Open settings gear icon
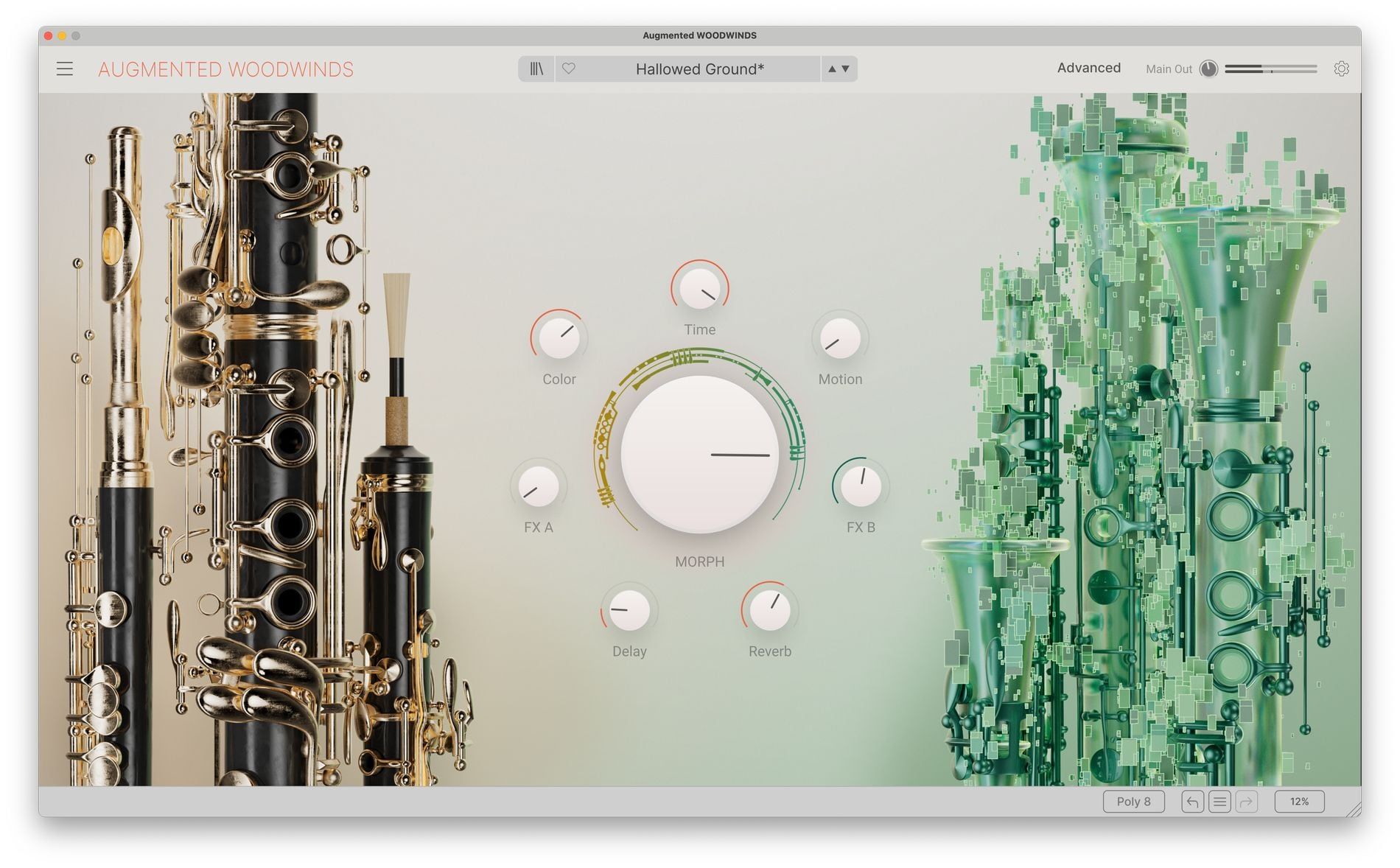The width and height of the screenshot is (1400, 868). 1341,69
